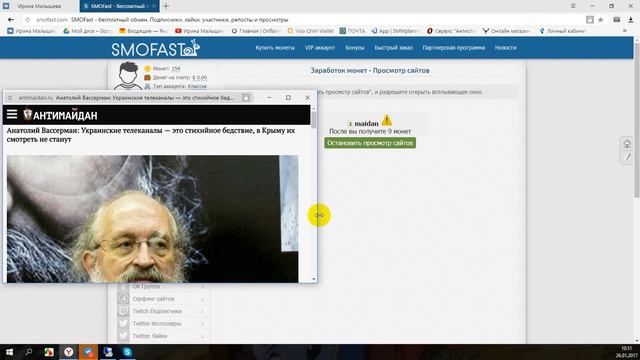Open Yandex Browser from the taskbar

point(69,352)
